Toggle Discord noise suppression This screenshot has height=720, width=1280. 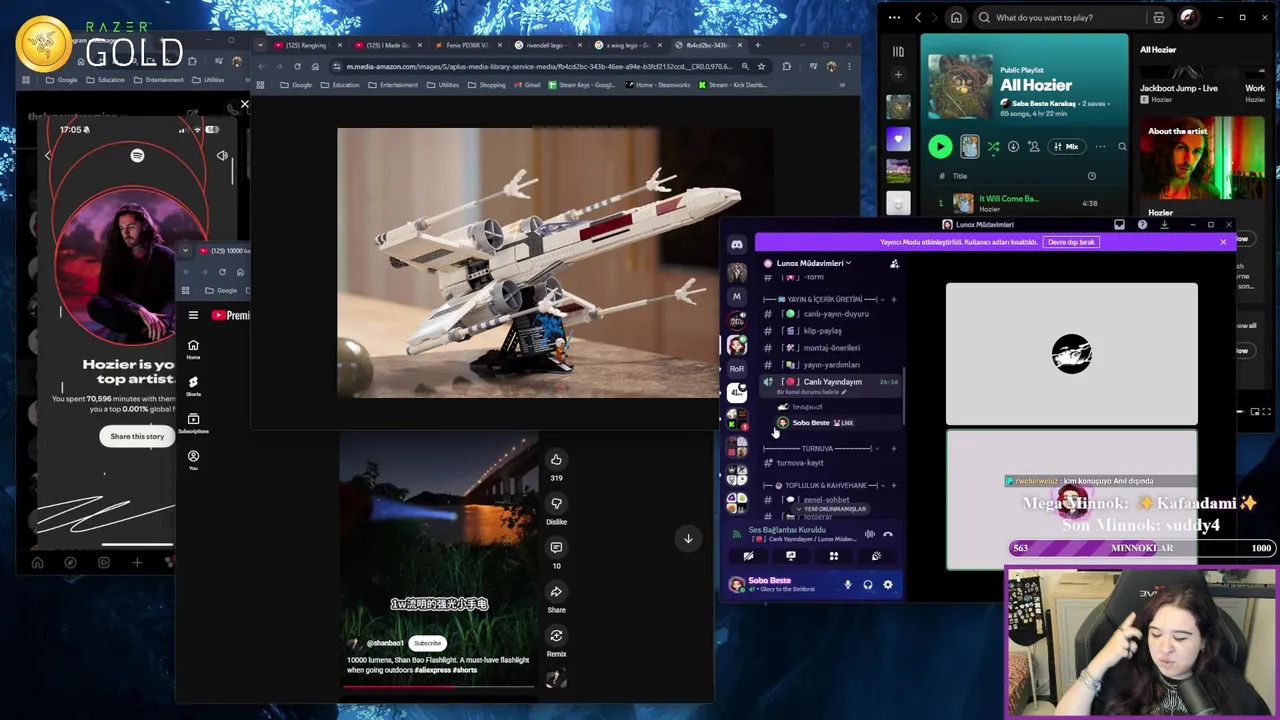coord(869,535)
